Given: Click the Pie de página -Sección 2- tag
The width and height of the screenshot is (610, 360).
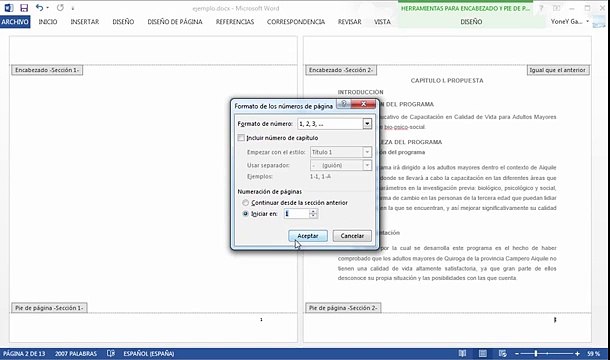Looking at the screenshot, I should (x=343, y=308).
